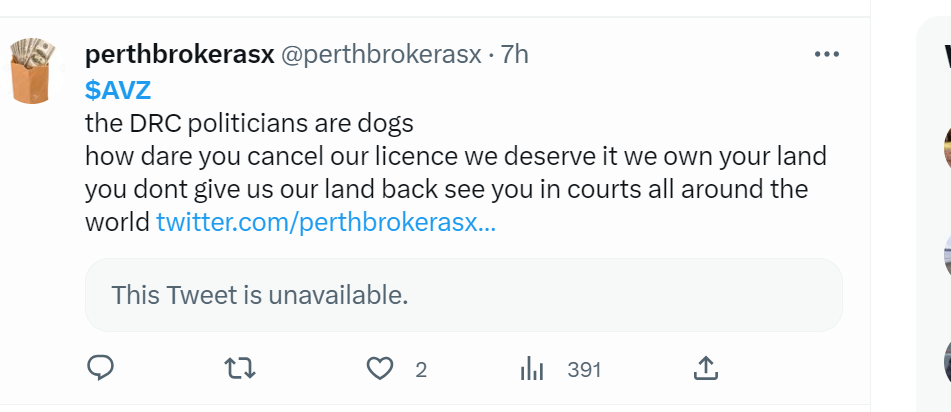Image resolution: width=951 pixels, height=412 pixels.
Task: Open tweet analytics bar chart icon
Action: (531, 369)
